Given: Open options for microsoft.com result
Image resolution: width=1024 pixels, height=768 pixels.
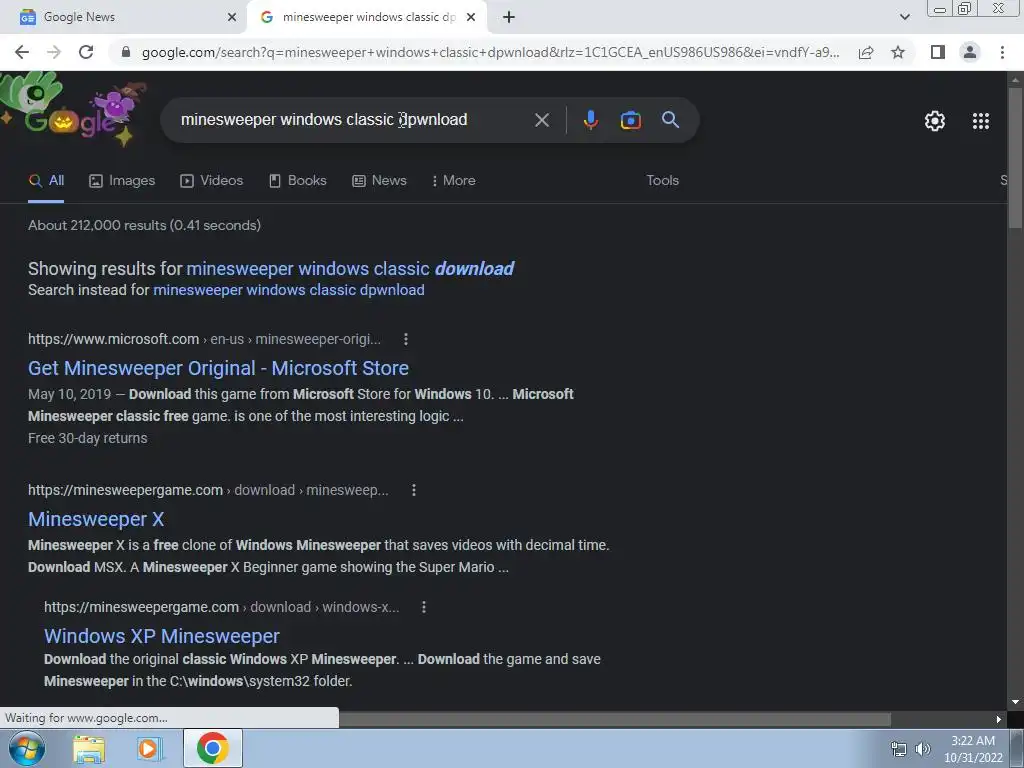Looking at the screenshot, I should click(406, 340).
